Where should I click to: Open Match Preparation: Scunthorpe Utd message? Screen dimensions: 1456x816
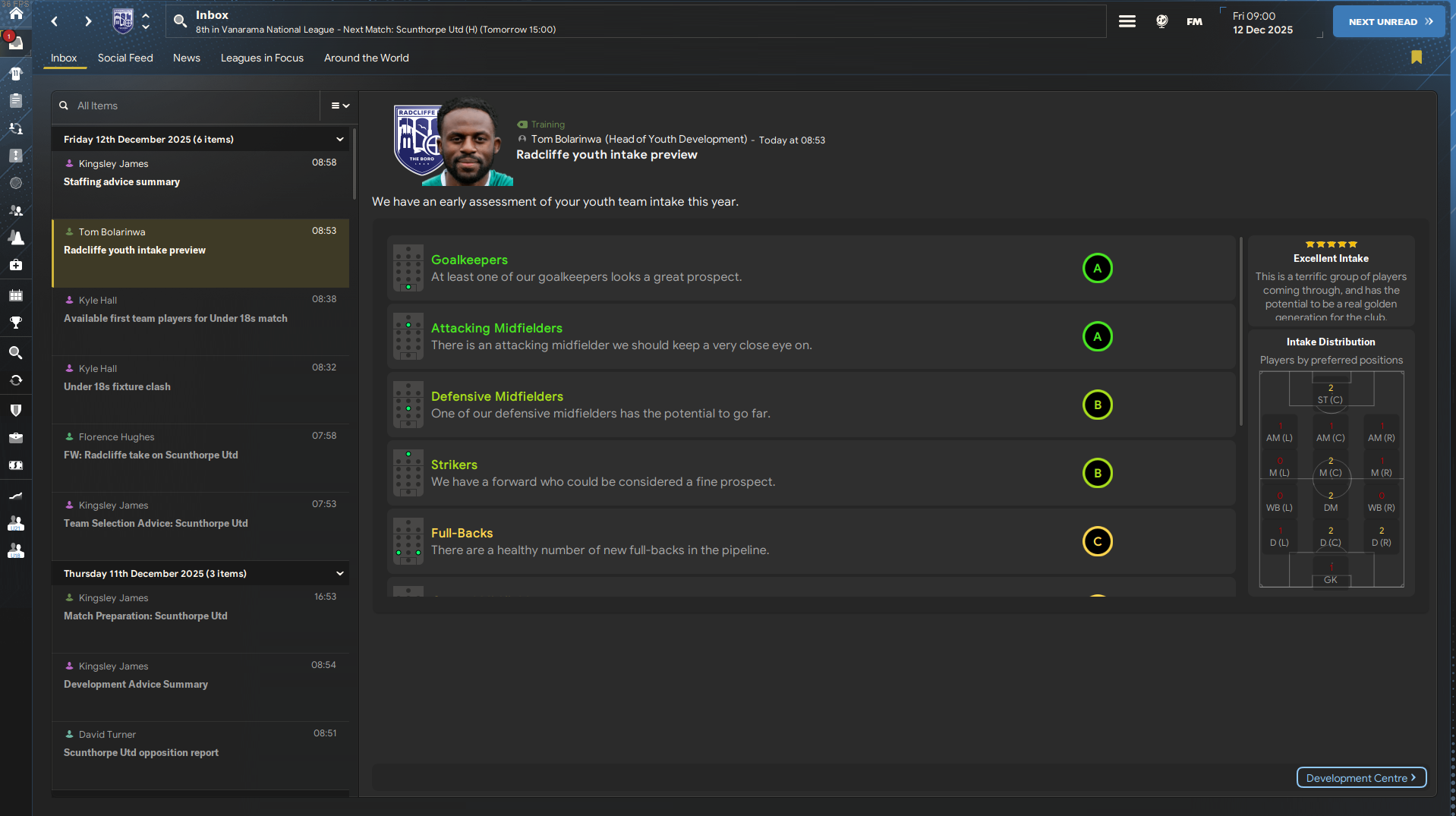pos(200,619)
